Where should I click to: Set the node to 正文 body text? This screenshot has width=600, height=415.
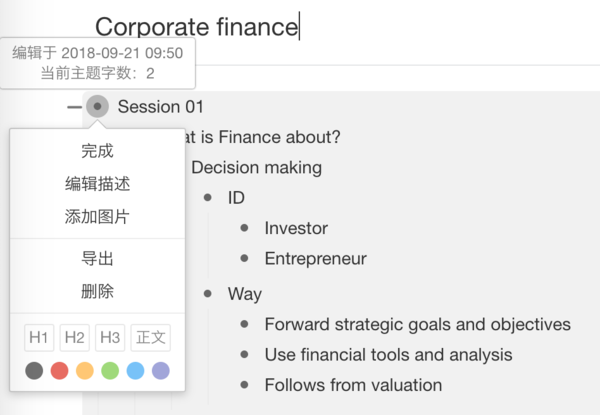coord(151,338)
